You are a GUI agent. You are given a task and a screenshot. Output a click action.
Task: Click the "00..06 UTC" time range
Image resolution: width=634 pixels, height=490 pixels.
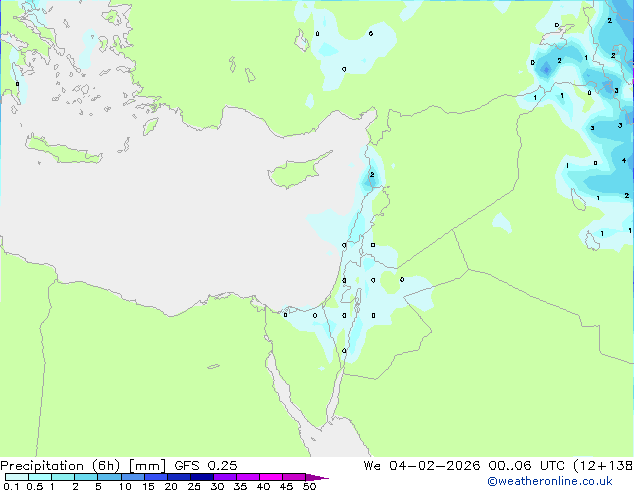526,466
